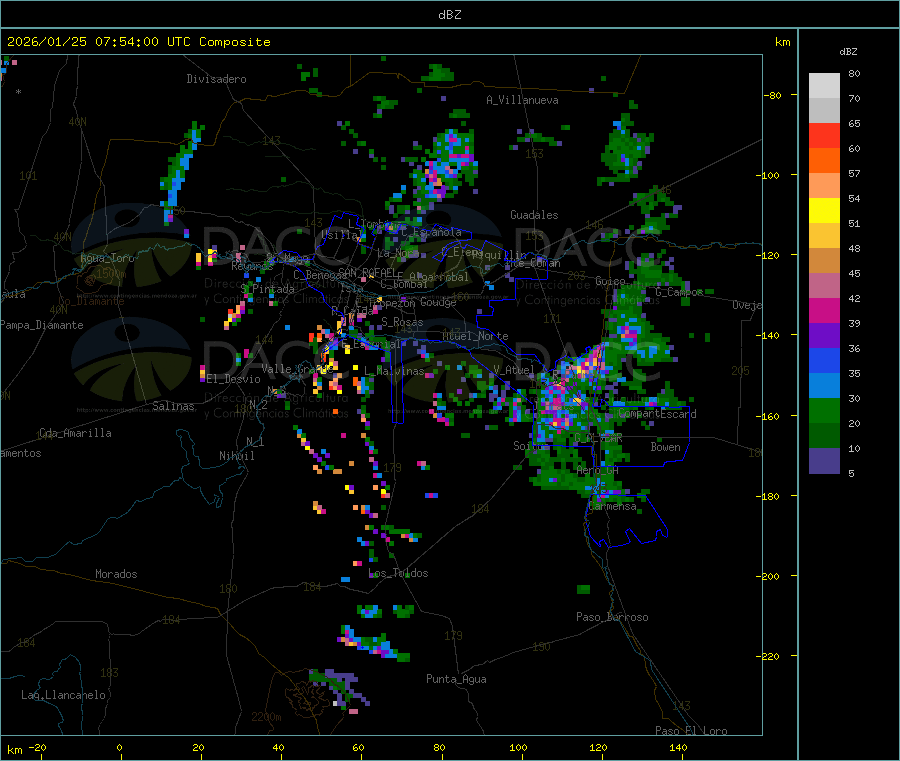Image resolution: width=900 pixels, height=761 pixels.
Task: Select the Agua_Toro label on map
Action: point(107,258)
